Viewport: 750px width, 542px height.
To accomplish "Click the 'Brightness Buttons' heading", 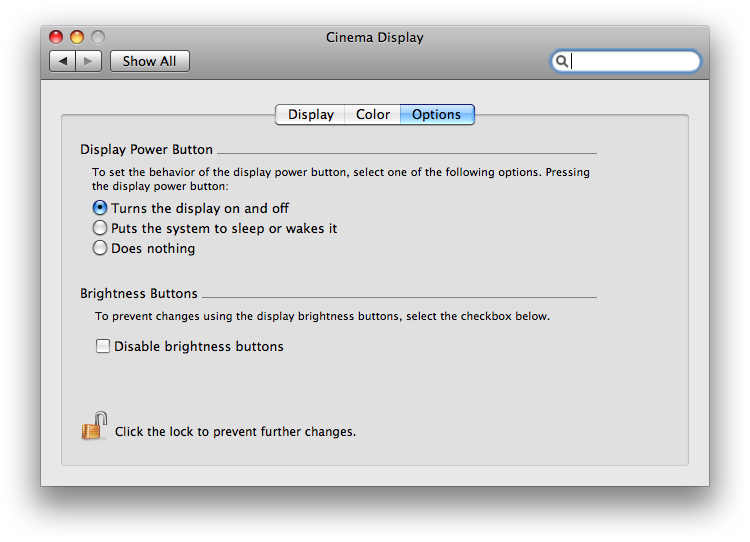I will [139, 293].
